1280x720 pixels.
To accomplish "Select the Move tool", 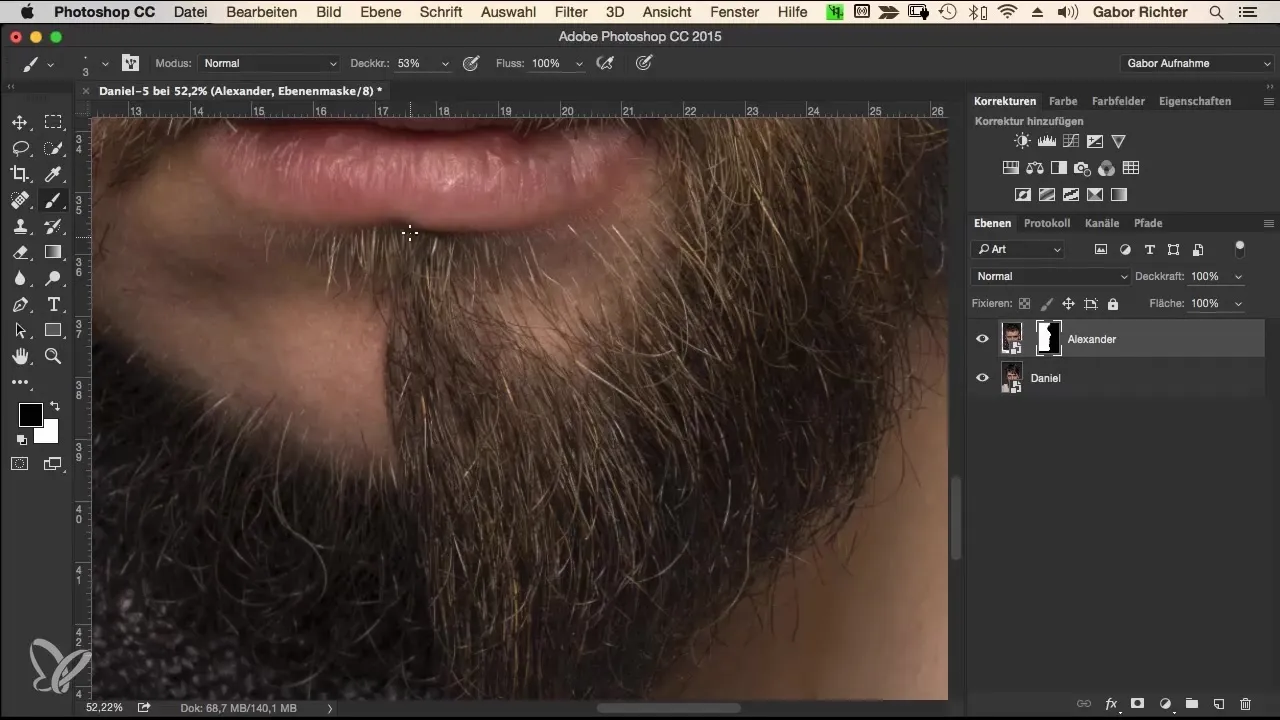I will (x=19, y=122).
